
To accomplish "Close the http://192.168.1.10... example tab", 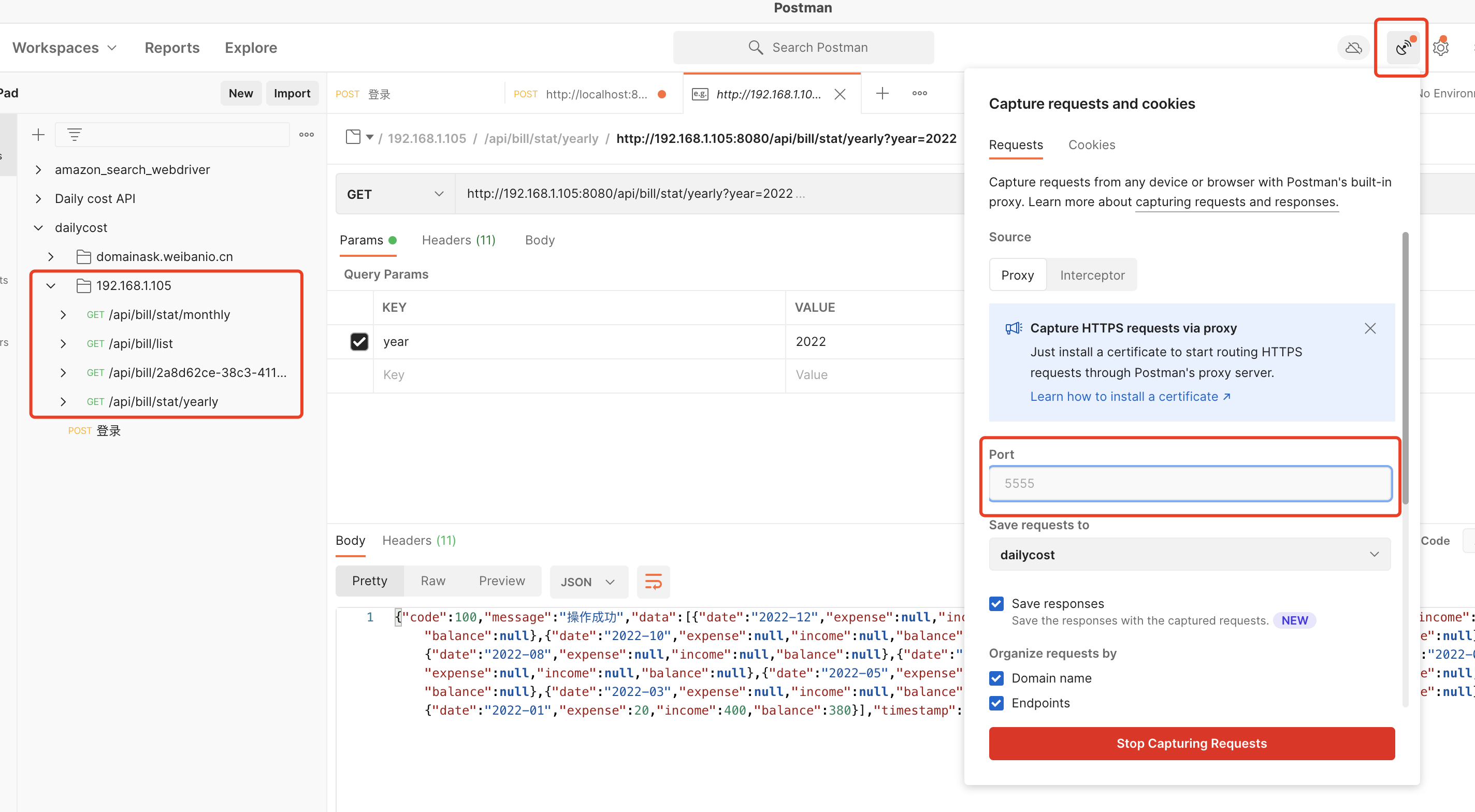I will point(840,94).
